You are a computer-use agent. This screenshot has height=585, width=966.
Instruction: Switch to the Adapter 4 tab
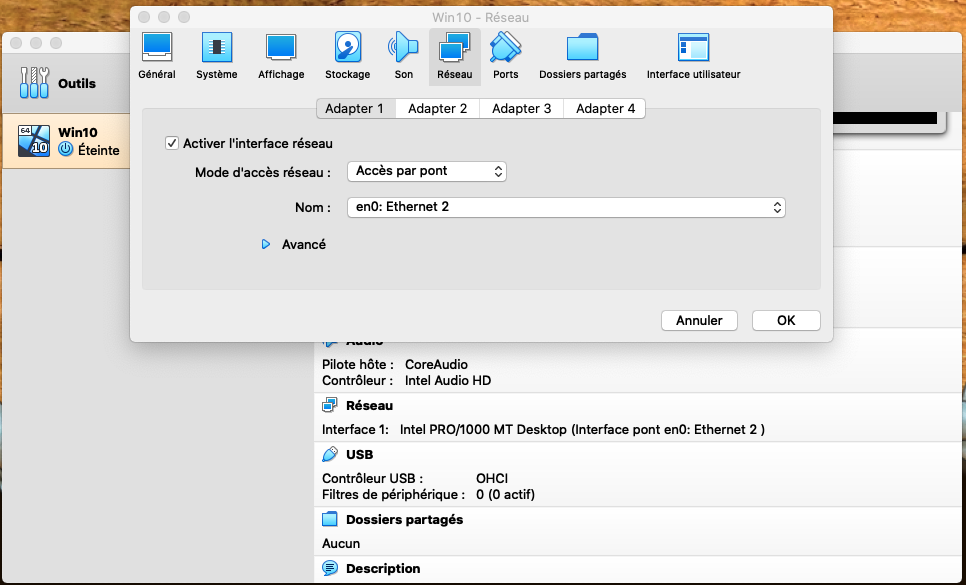click(x=605, y=108)
